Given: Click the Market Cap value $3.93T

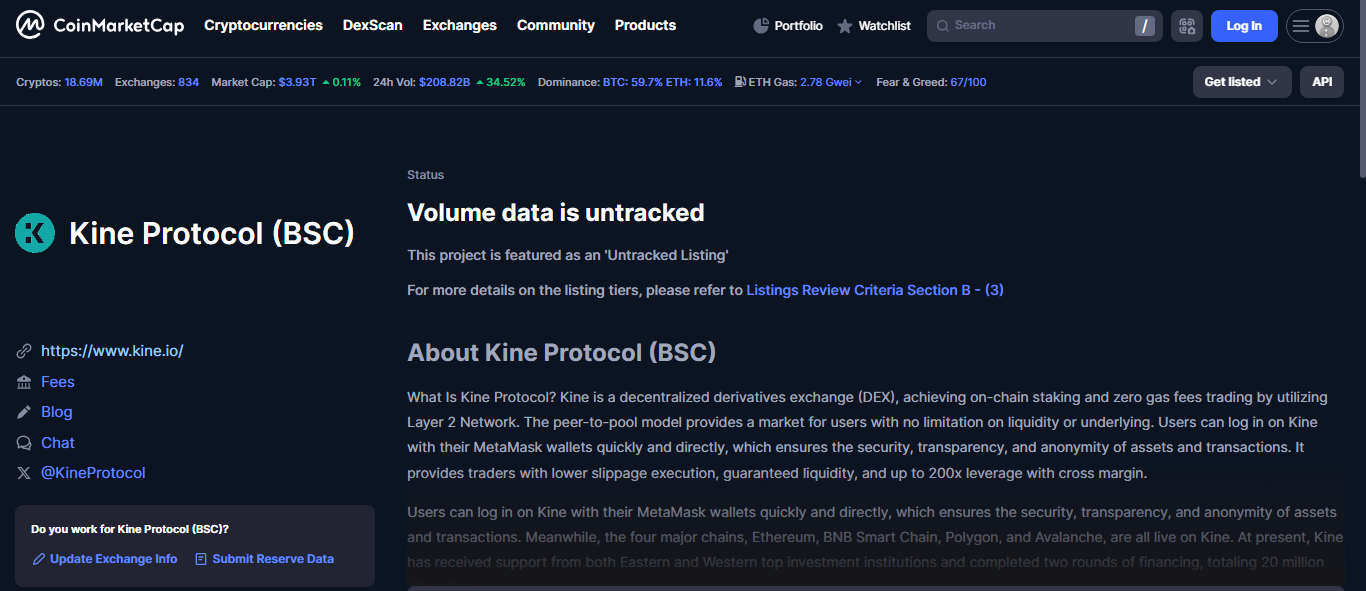Looking at the screenshot, I should point(298,82).
